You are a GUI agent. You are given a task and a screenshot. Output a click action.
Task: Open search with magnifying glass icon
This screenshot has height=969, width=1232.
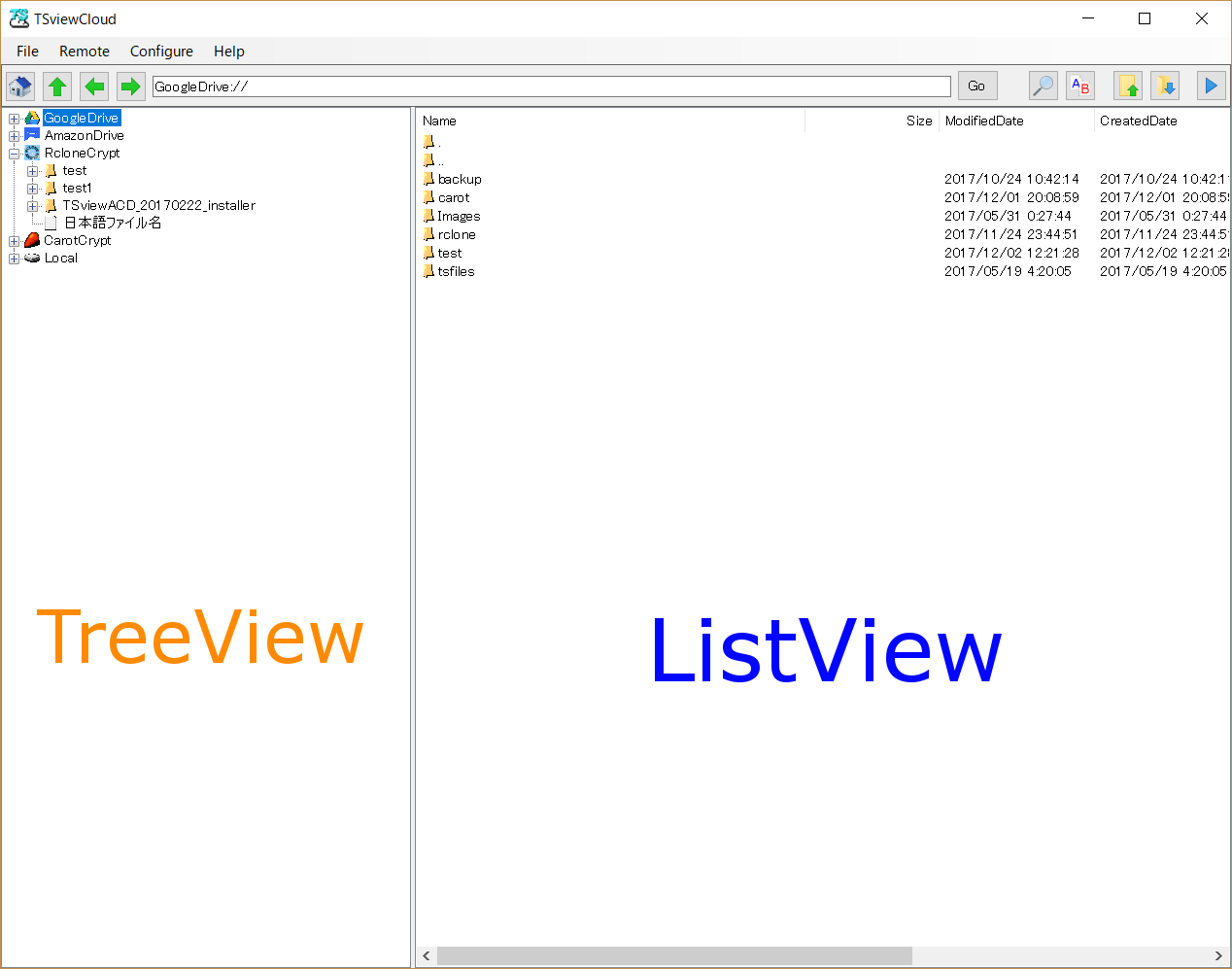(1043, 87)
